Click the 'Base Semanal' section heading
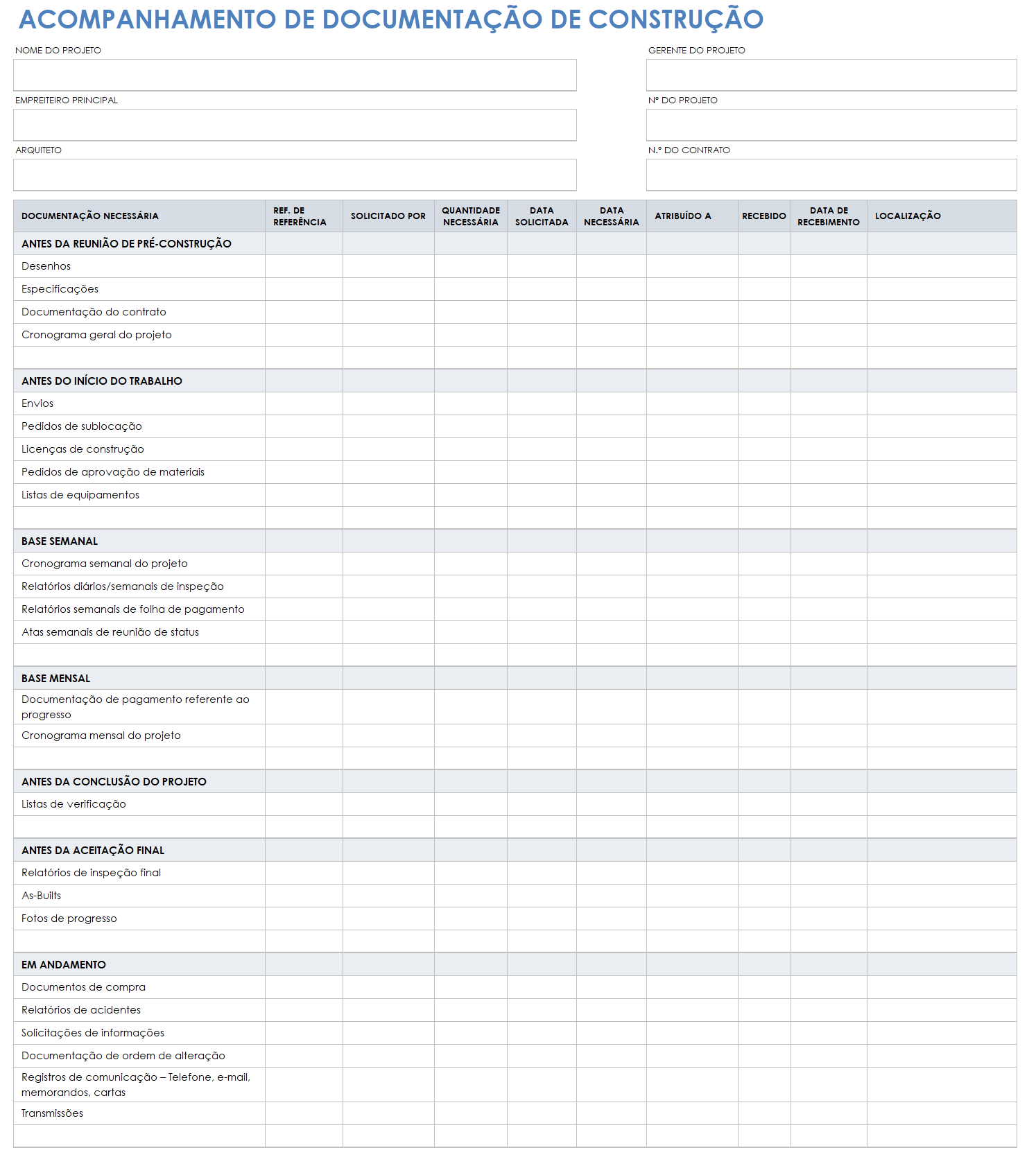 (60, 541)
